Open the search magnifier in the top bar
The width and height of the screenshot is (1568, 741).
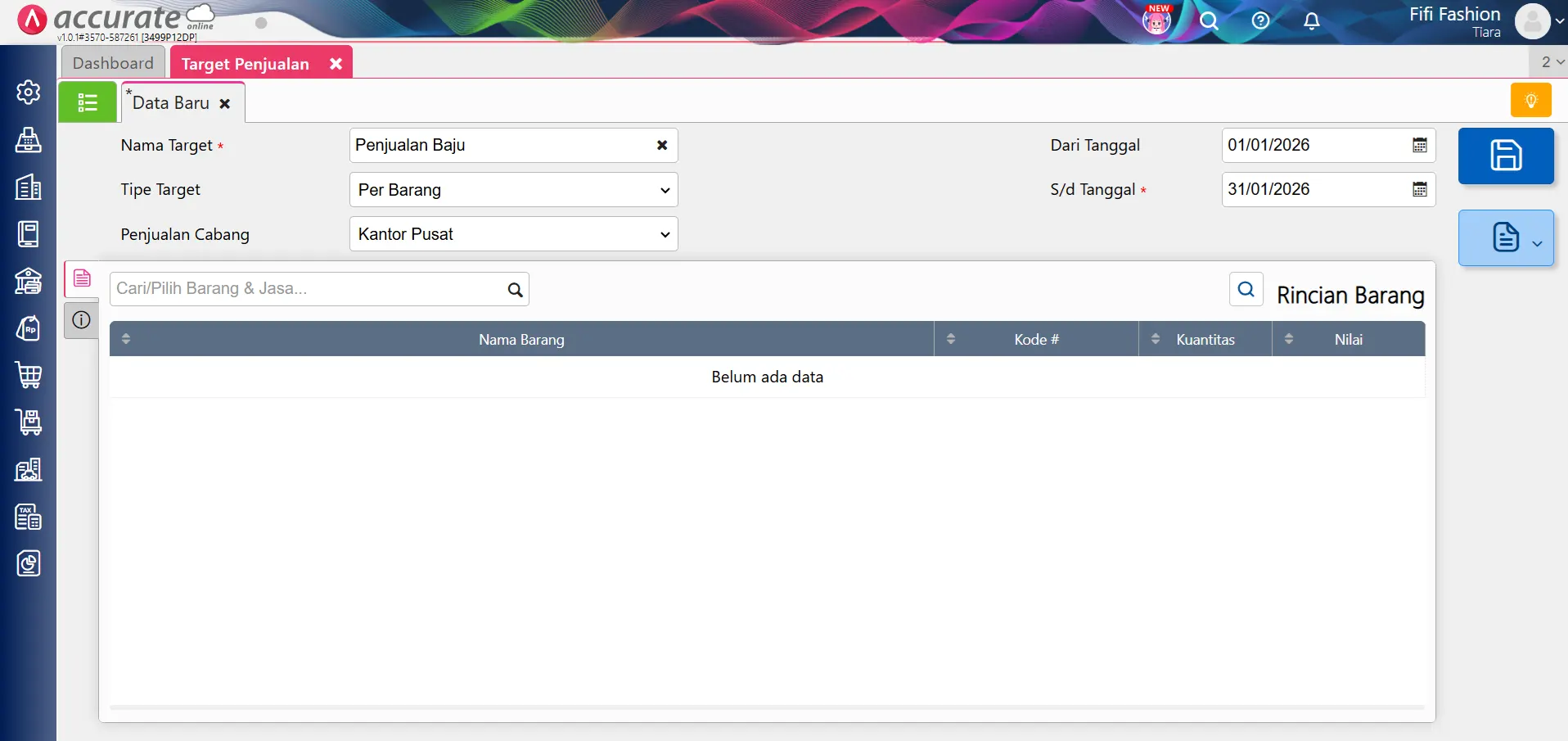coord(1210,21)
